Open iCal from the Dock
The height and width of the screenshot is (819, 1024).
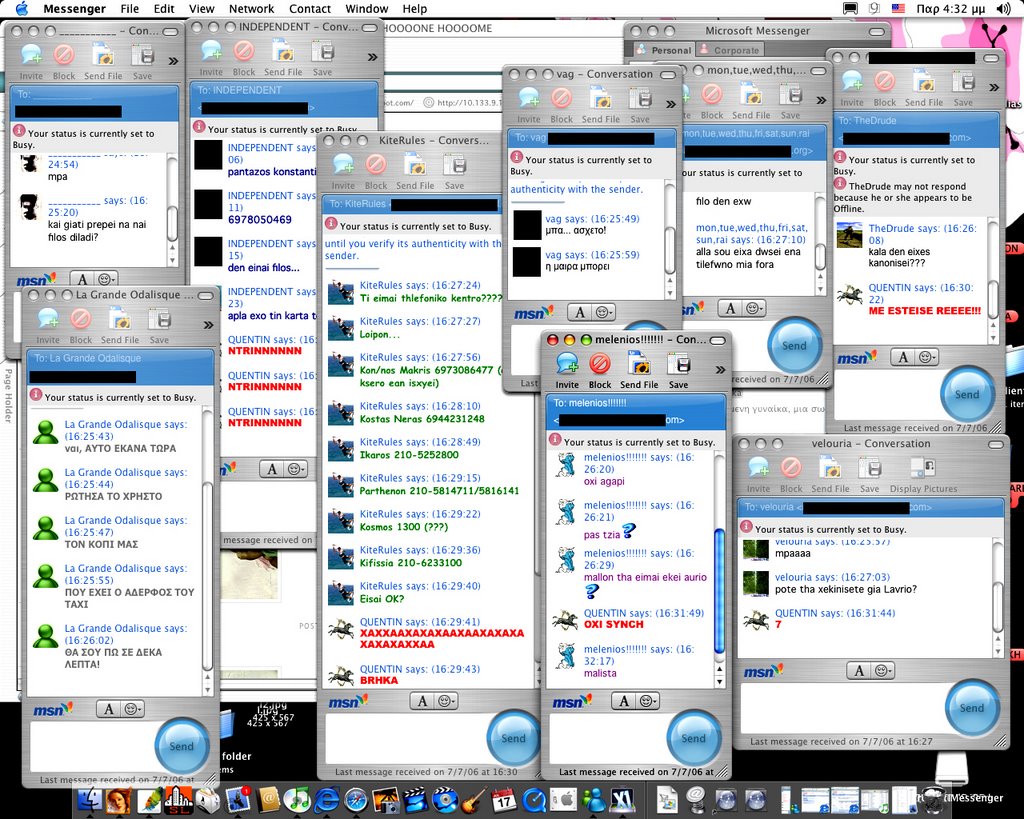click(x=504, y=799)
